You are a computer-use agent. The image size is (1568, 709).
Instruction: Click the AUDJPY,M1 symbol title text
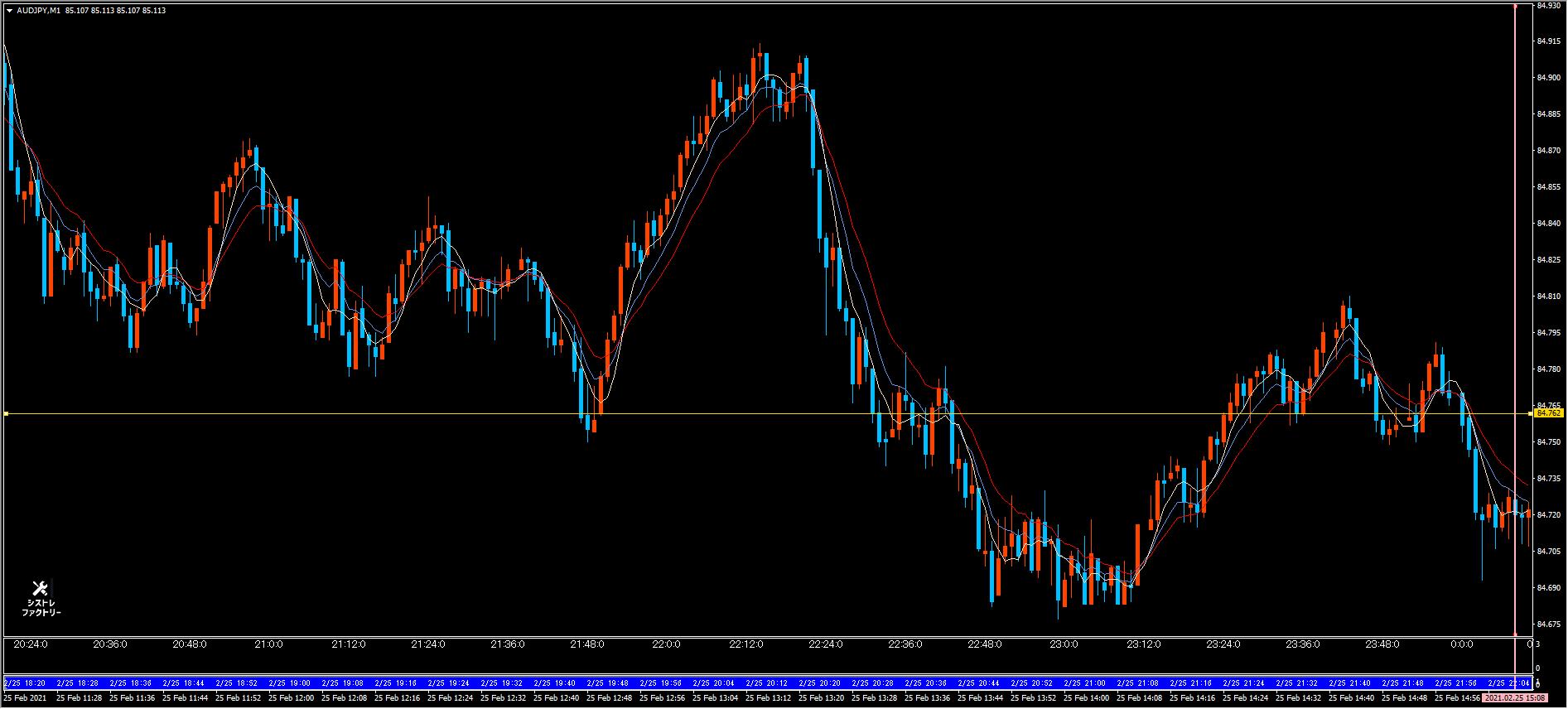click(x=38, y=11)
